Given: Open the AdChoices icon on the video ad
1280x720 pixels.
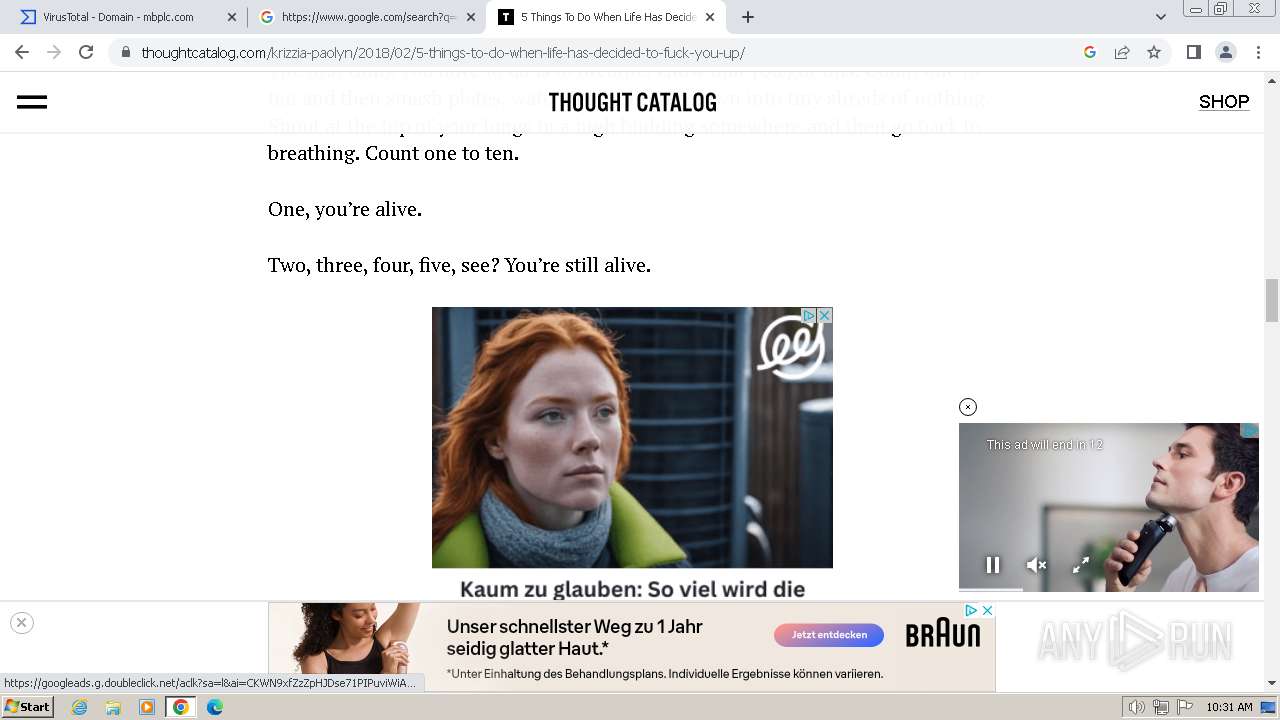Looking at the screenshot, I should (1249, 430).
